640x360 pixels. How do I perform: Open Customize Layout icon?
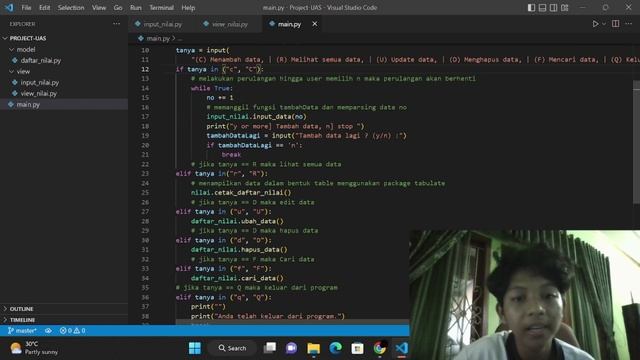[565, 8]
